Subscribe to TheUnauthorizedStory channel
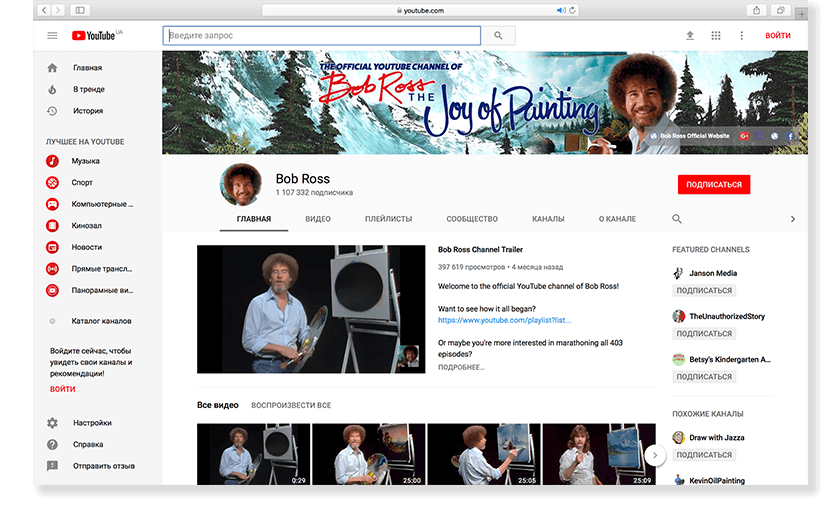This screenshot has width=840, height=510. pyautogui.click(x=704, y=334)
